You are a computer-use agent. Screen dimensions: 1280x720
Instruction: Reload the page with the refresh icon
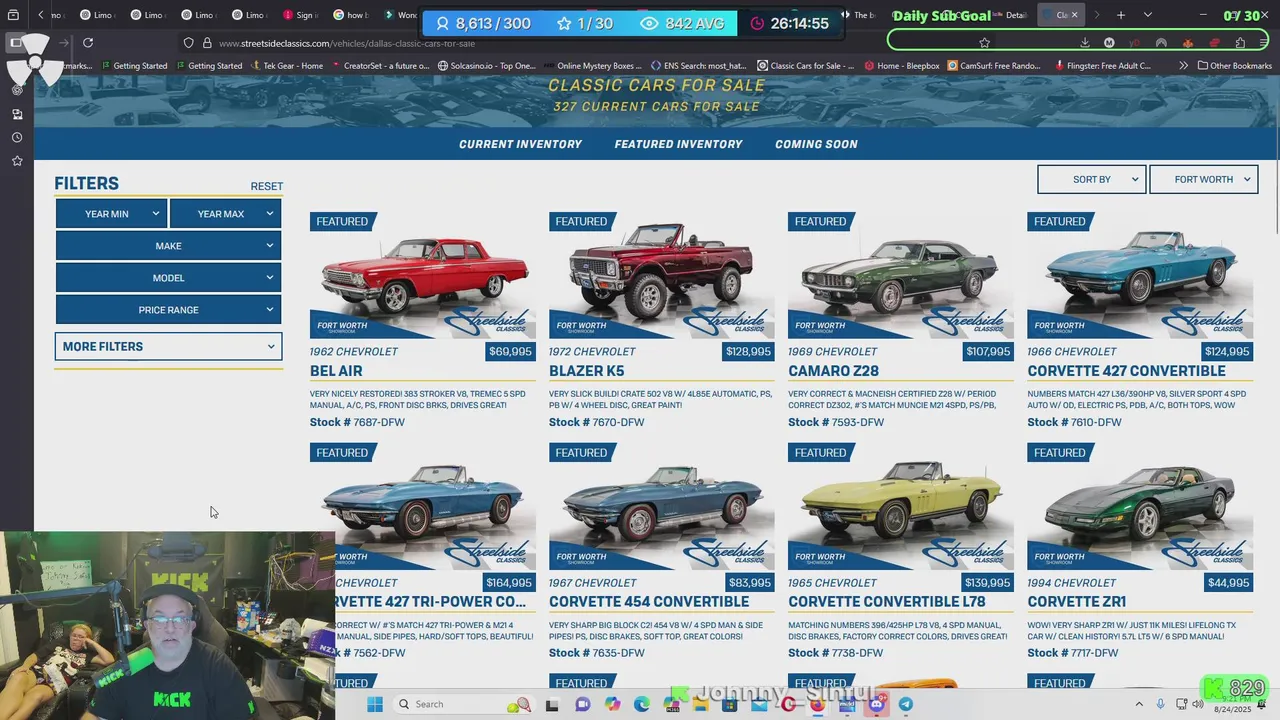88,43
